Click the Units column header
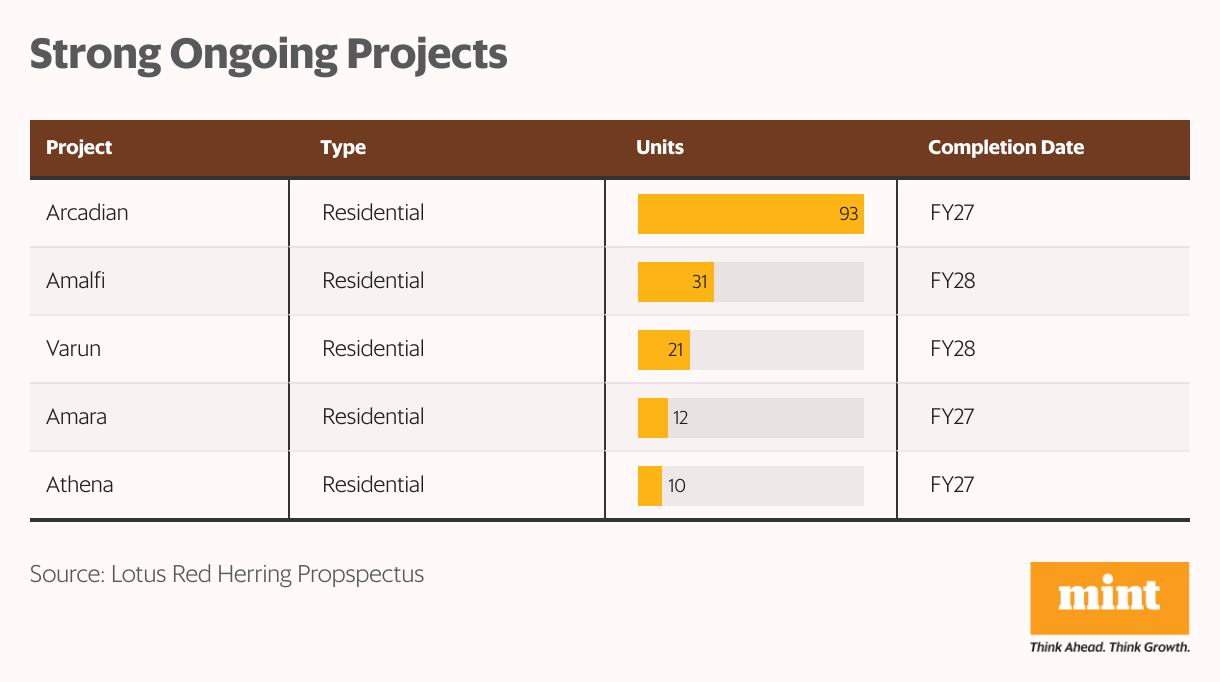This screenshot has width=1220, height=682. [660, 147]
